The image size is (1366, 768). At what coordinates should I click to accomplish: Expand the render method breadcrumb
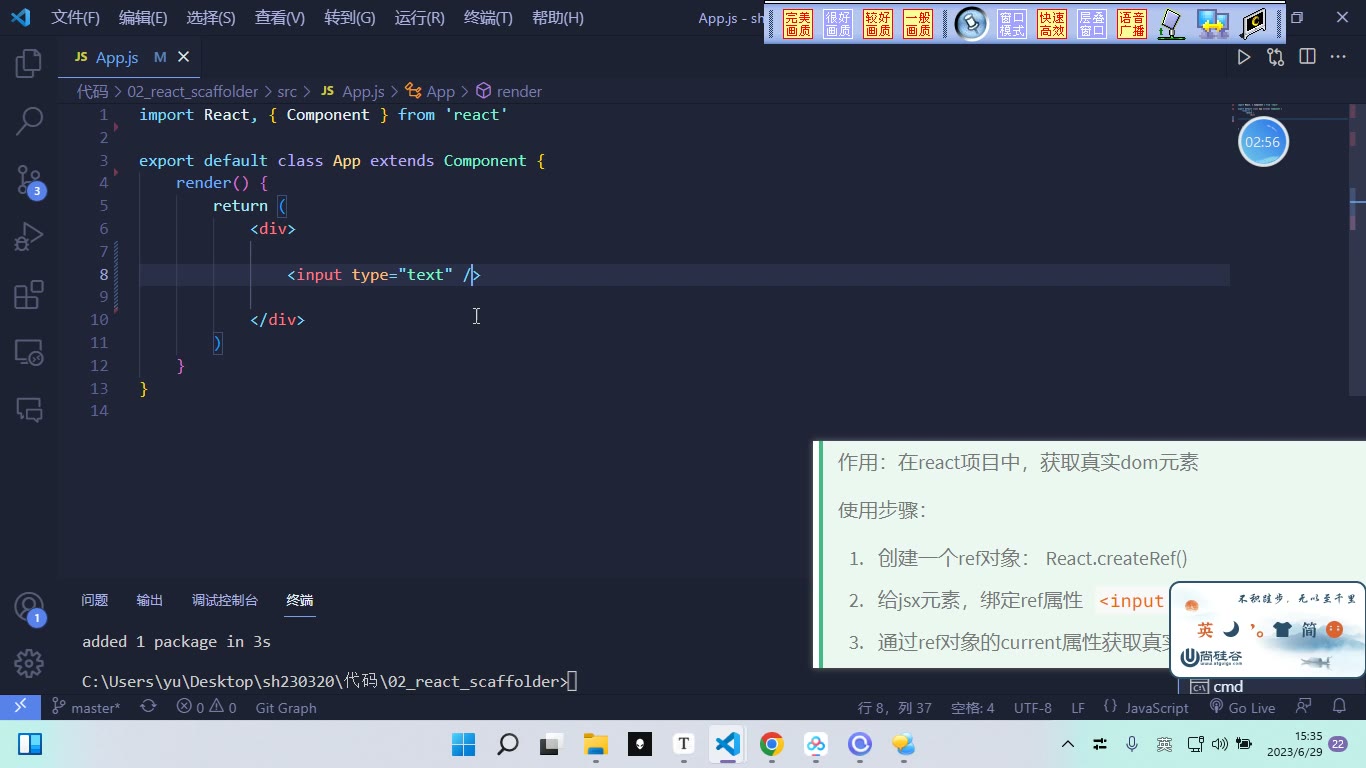coord(509,91)
